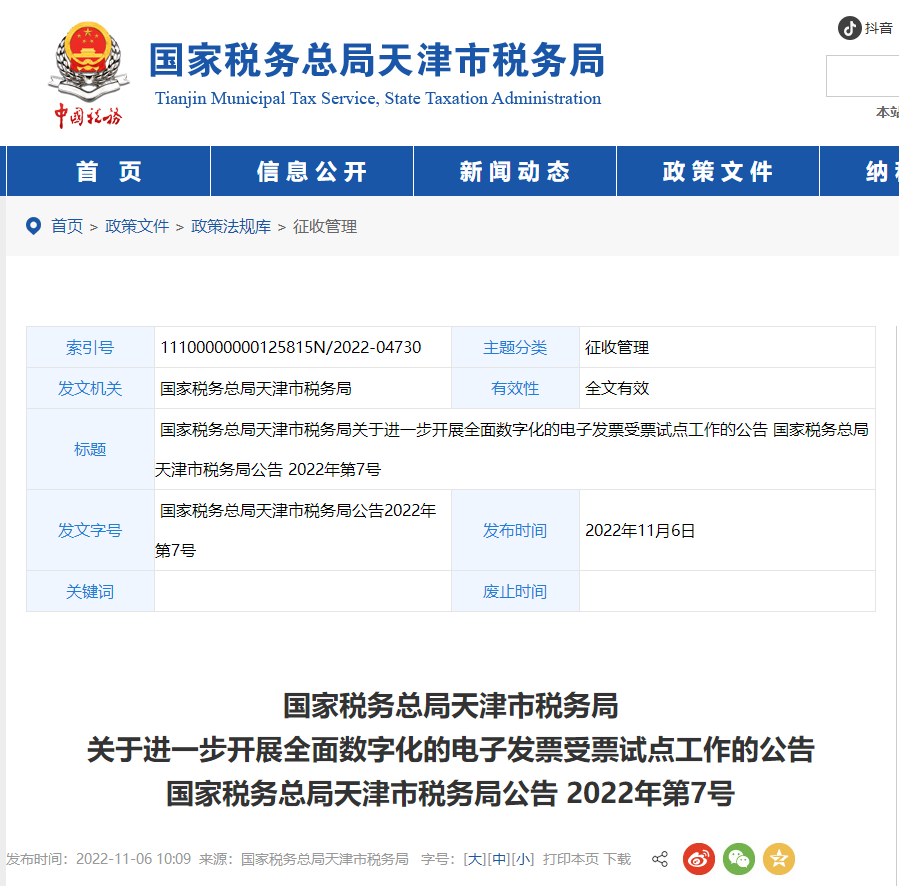Click the China Taxation emblem logo
Screen dimensions: 899x886
[x=88, y=75]
